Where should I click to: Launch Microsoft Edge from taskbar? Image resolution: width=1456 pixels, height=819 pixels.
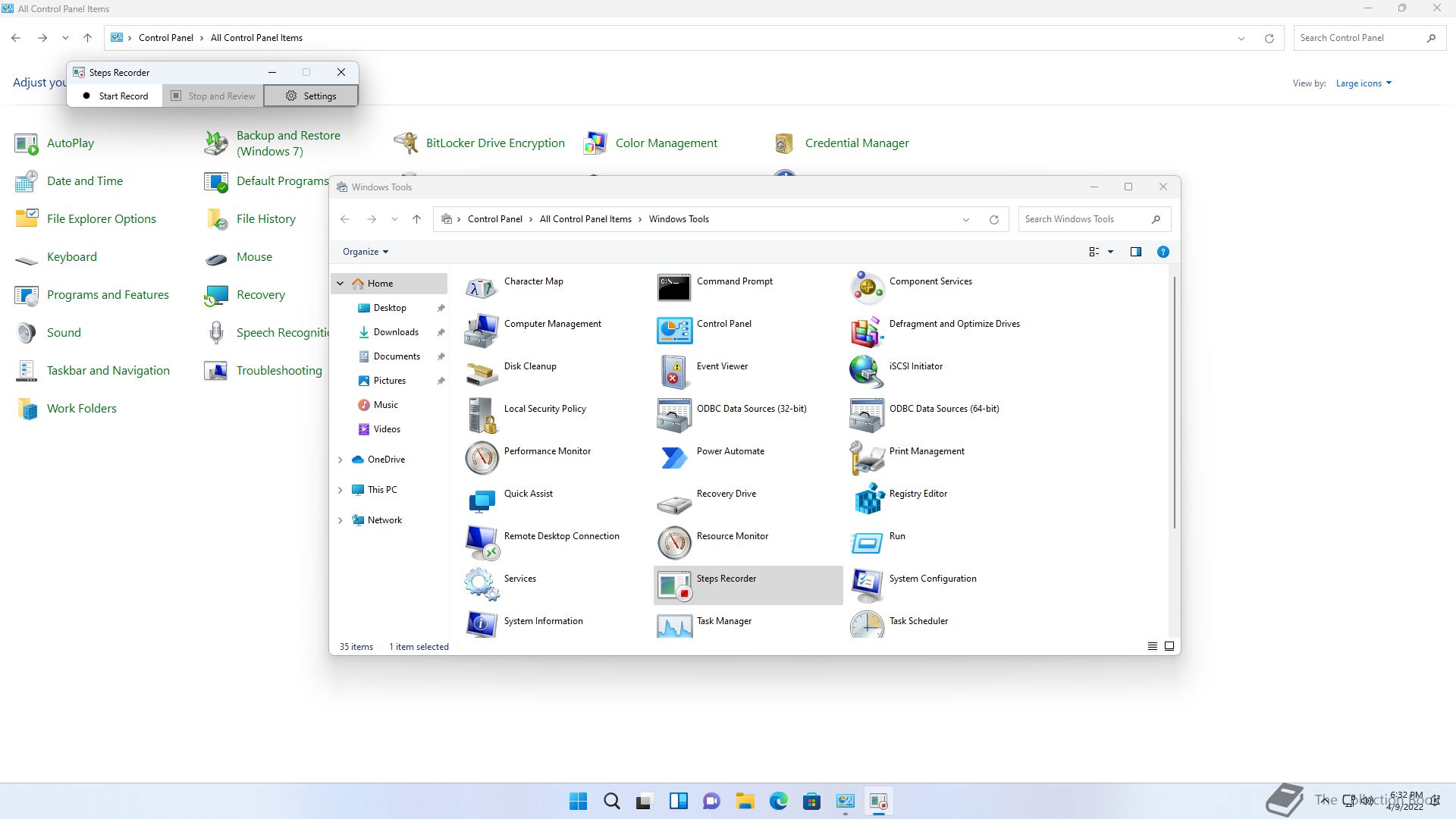click(778, 802)
